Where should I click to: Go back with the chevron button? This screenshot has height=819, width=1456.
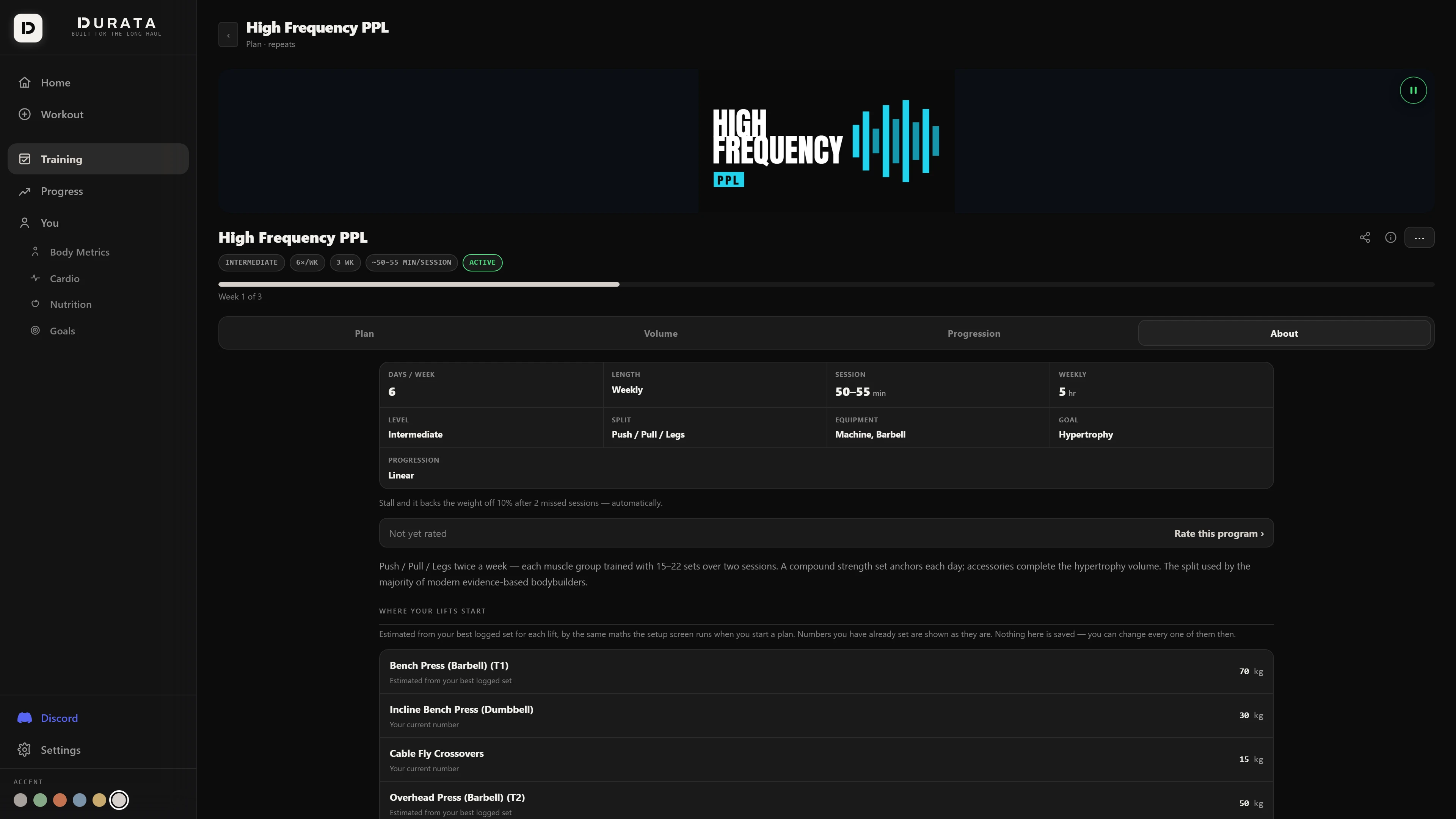(228, 35)
